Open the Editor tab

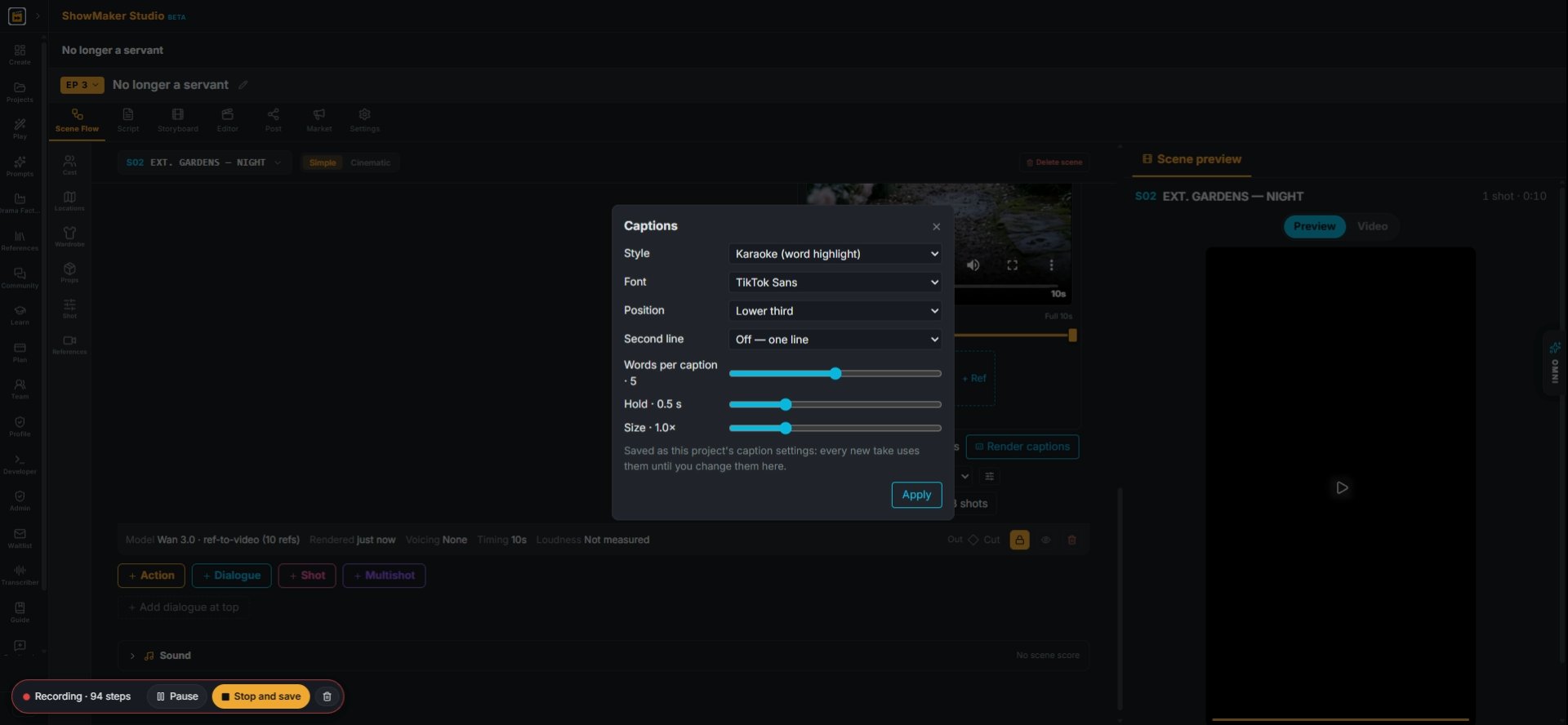228,120
